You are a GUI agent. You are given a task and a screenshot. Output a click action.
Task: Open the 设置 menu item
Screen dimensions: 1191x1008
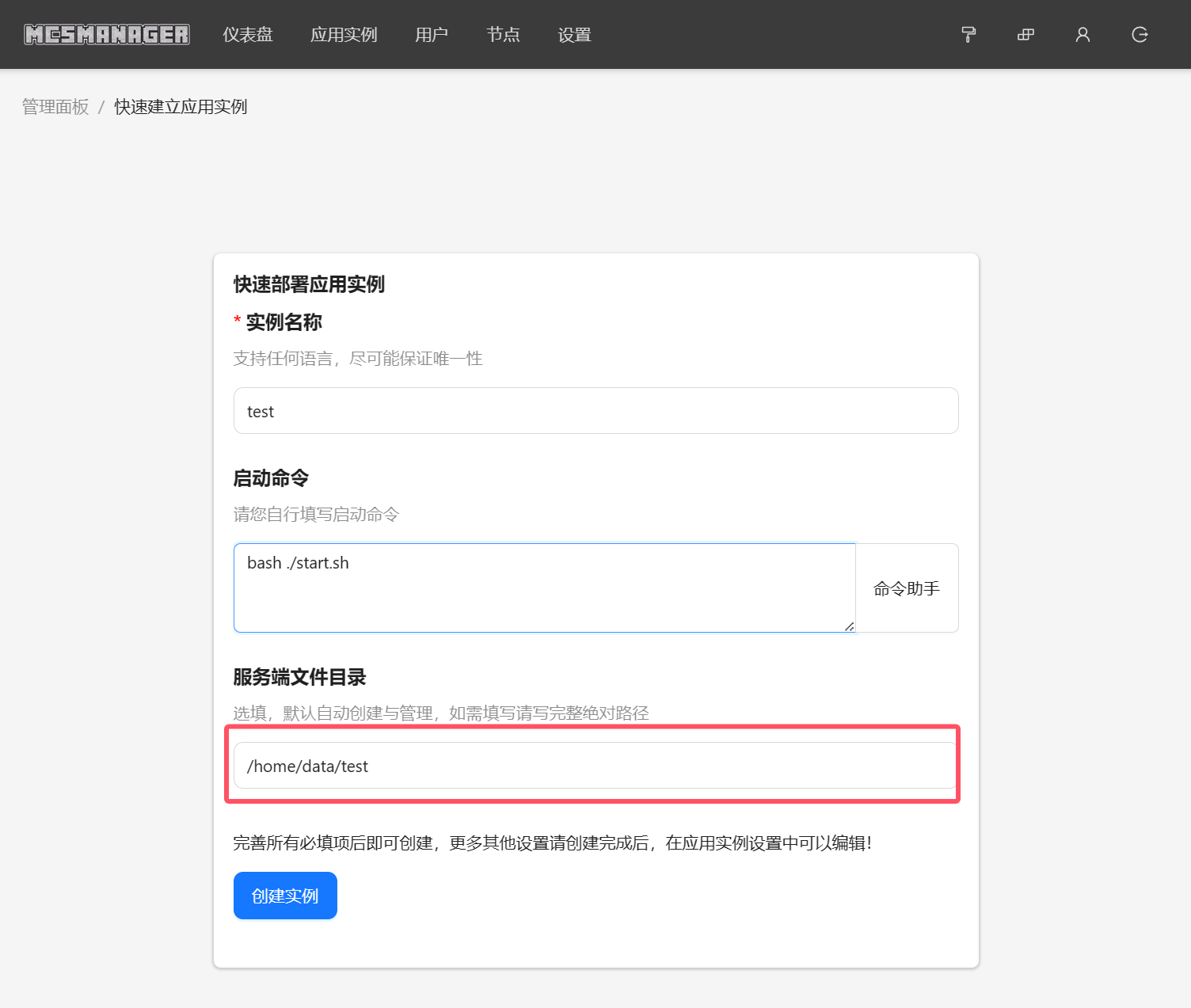574,35
